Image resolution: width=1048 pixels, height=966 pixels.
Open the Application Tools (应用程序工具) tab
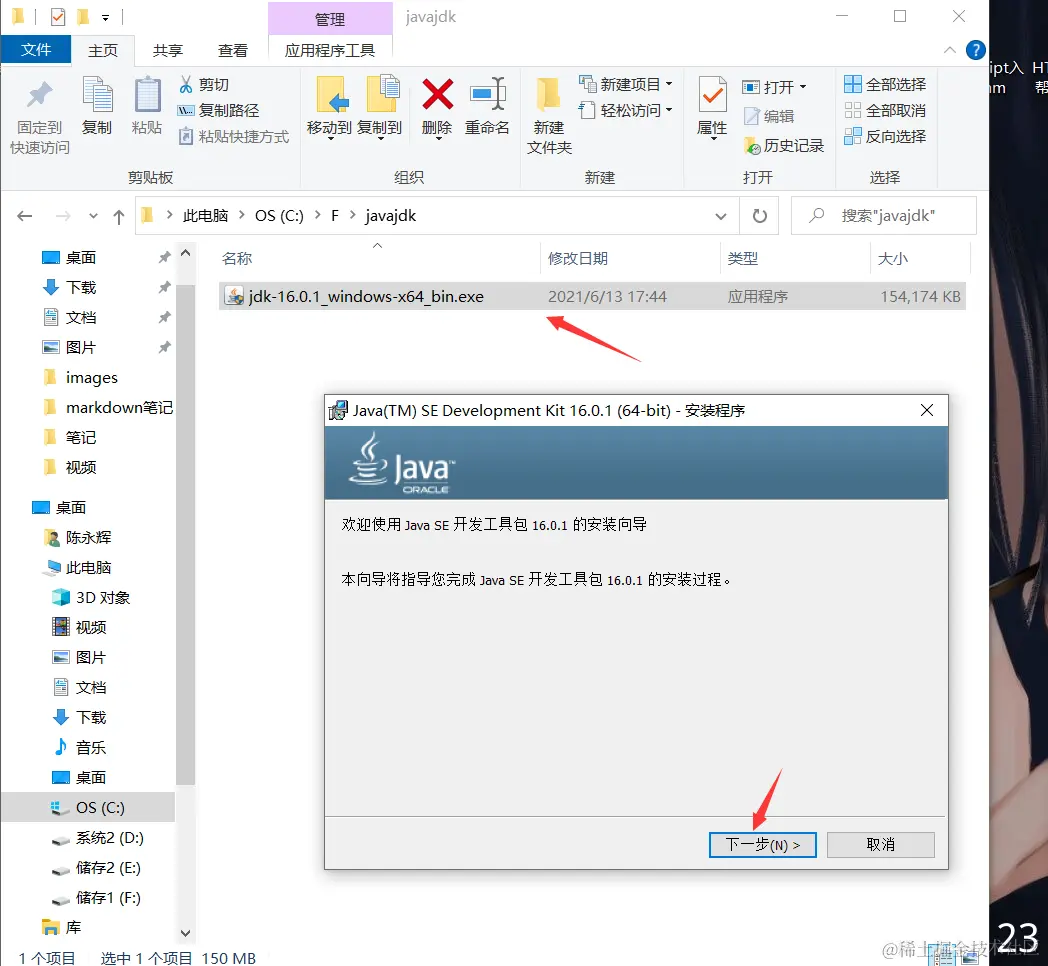click(330, 50)
